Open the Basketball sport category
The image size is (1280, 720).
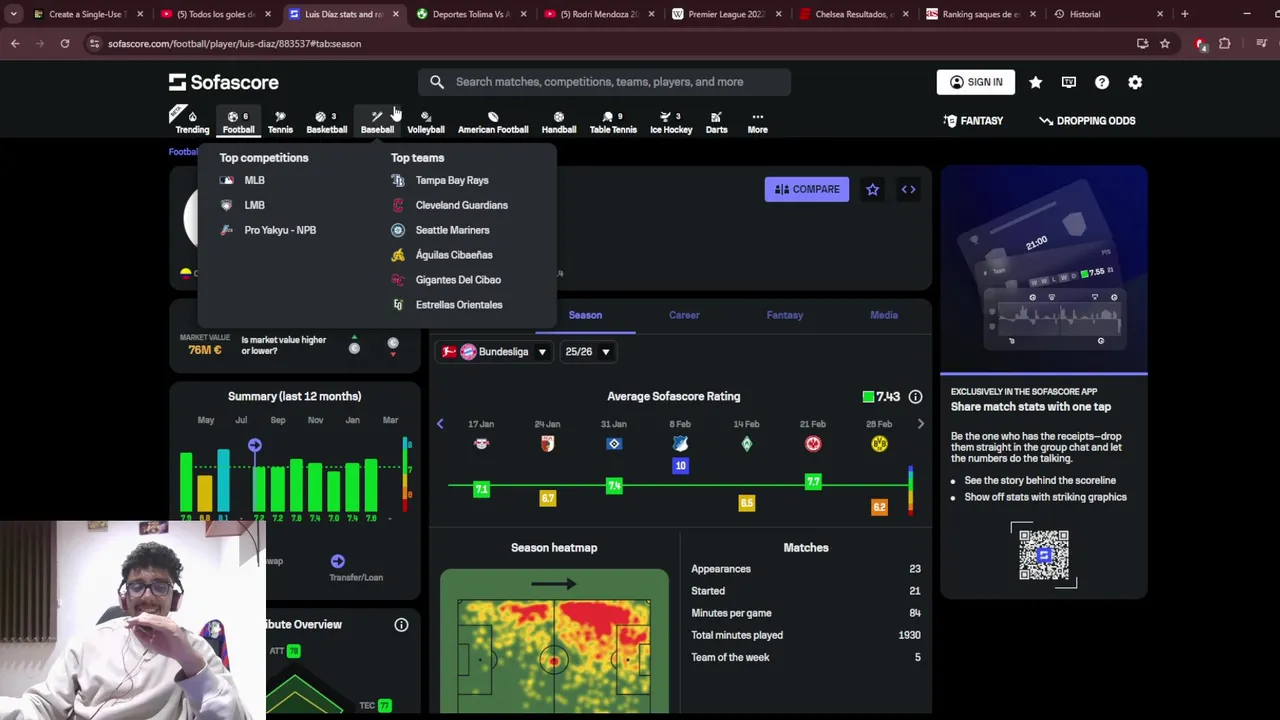pos(326,121)
